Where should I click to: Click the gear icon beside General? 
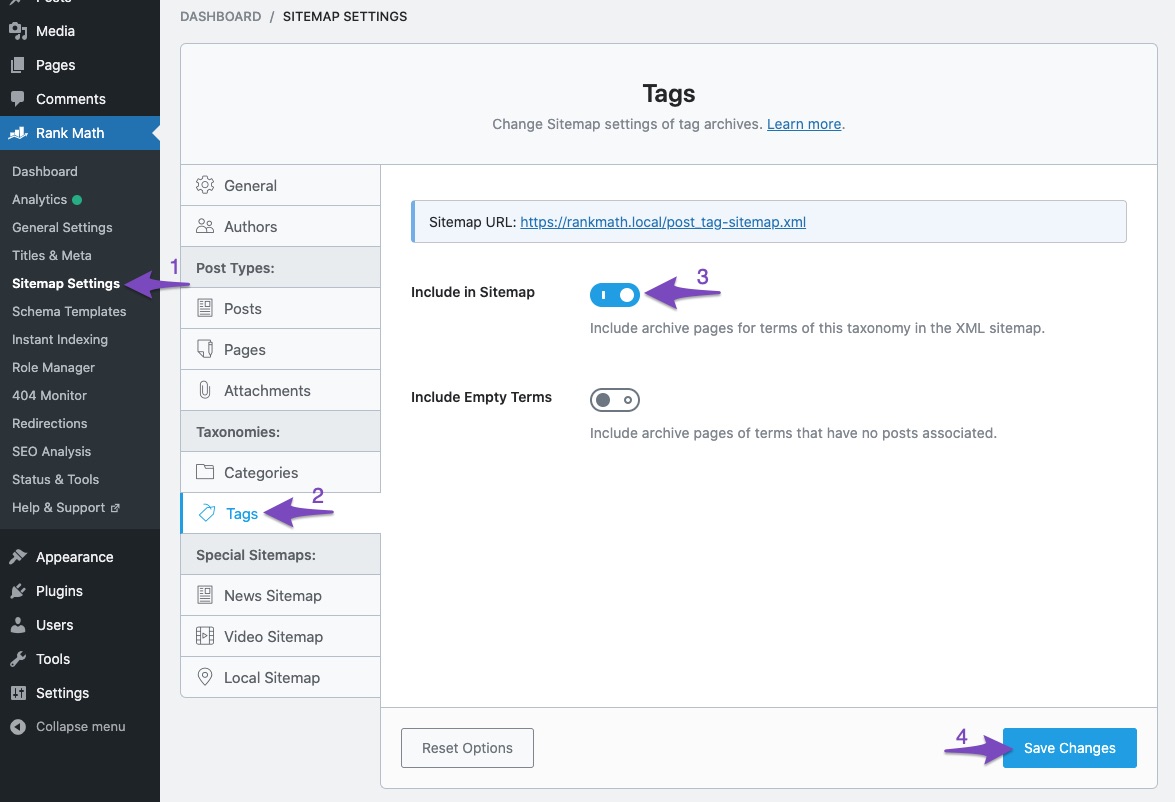point(205,185)
